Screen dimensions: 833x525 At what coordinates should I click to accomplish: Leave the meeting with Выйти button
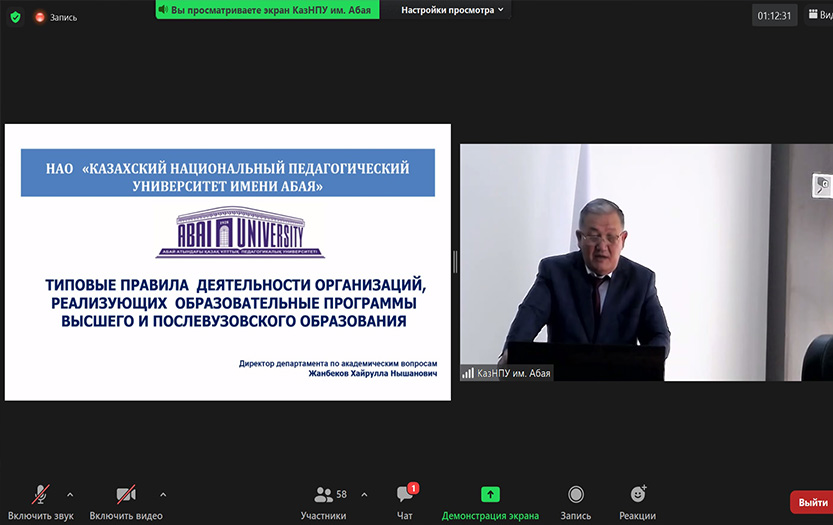[x=812, y=502]
